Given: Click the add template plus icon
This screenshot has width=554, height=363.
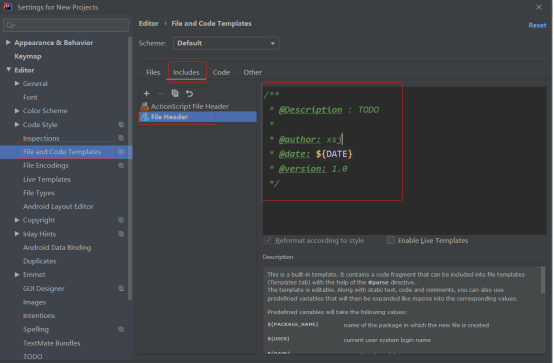Looking at the screenshot, I should [x=147, y=93].
